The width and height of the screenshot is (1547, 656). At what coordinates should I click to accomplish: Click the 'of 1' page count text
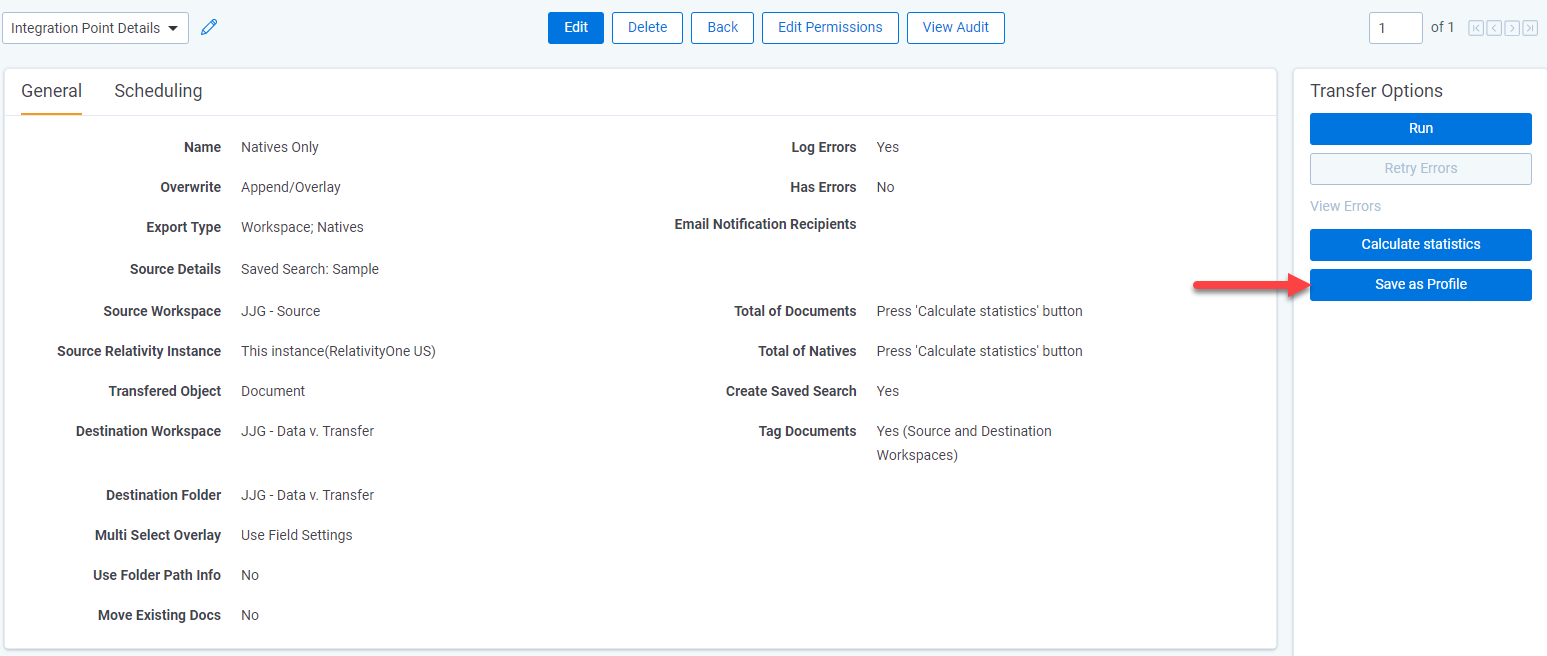click(1443, 28)
